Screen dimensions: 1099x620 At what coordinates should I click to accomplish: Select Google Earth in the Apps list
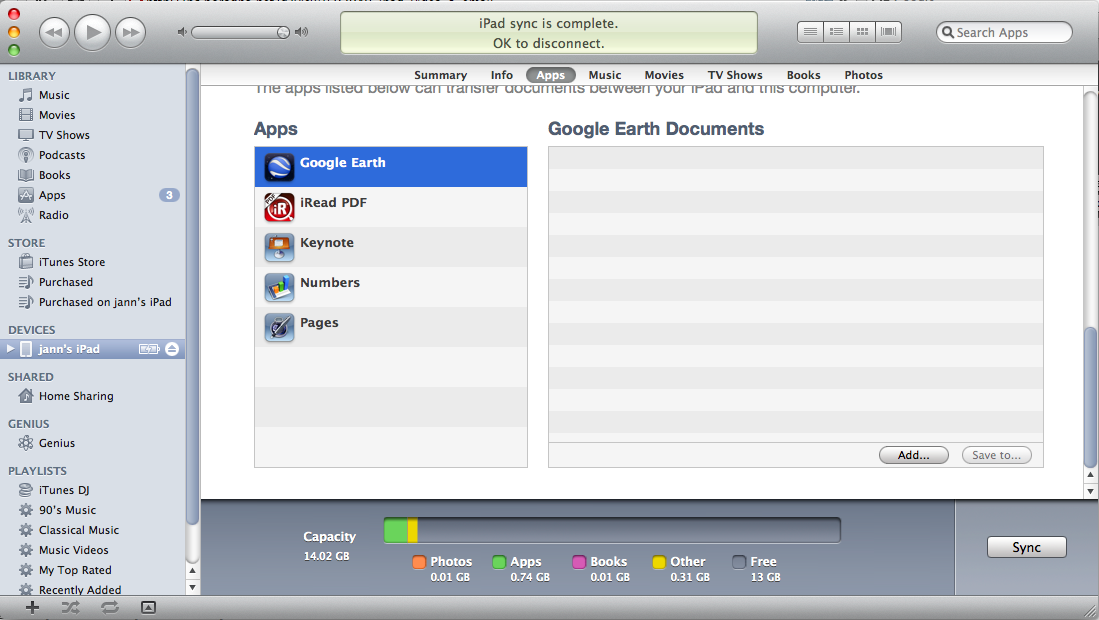(390, 167)
